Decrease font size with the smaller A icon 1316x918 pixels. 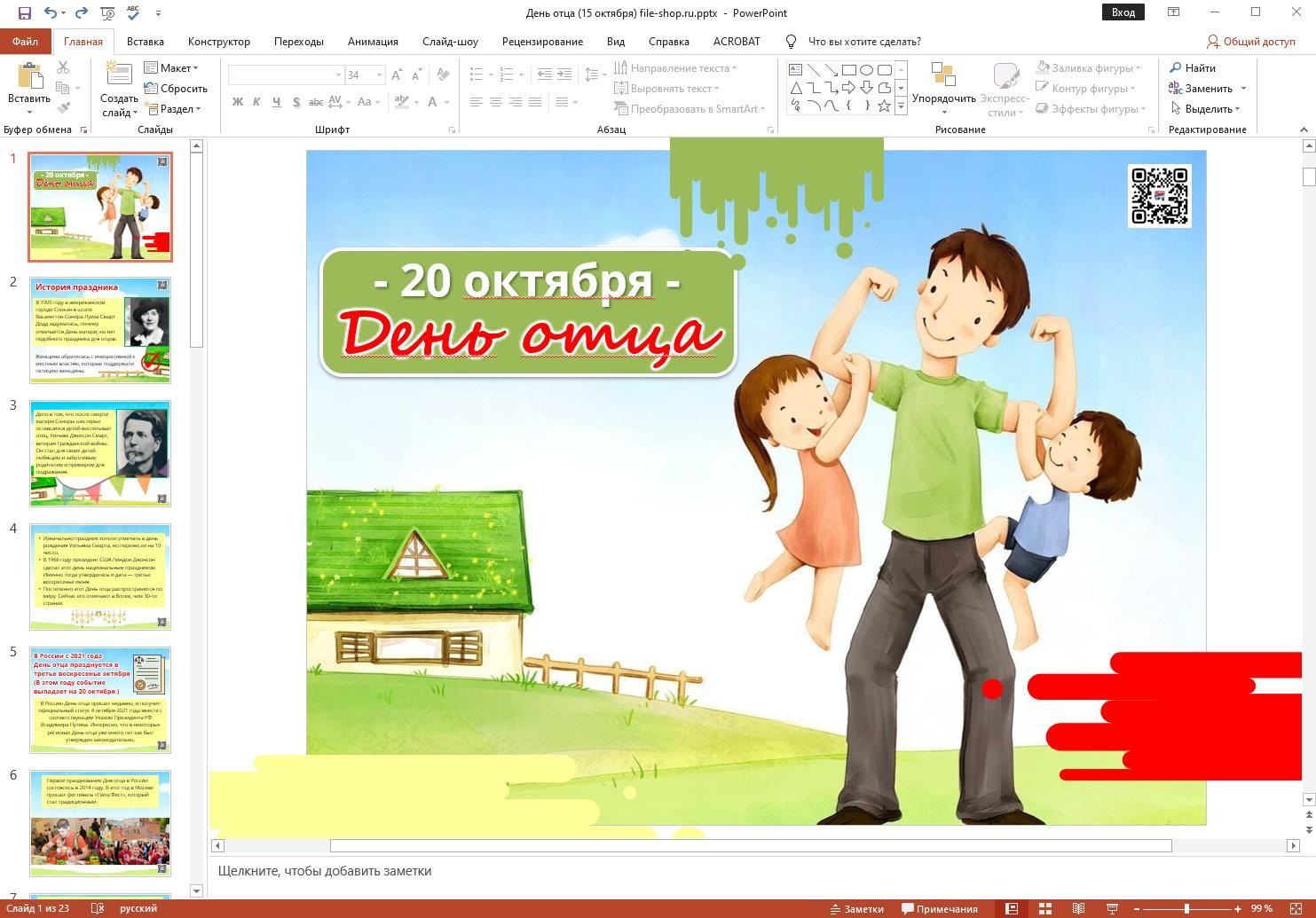point(416,75)
